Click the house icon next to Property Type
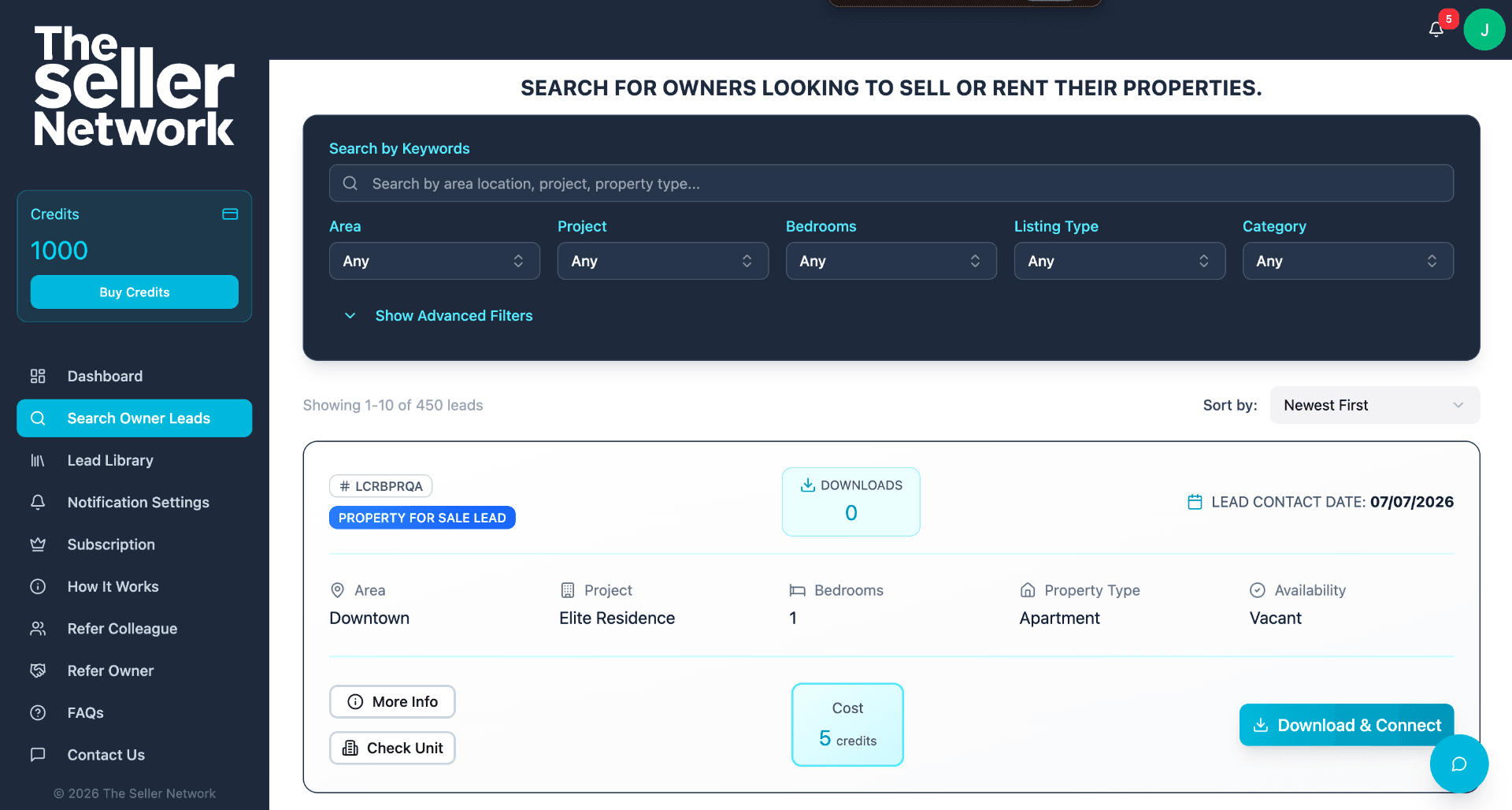1512x810 pixels. tap(1028, 590)
